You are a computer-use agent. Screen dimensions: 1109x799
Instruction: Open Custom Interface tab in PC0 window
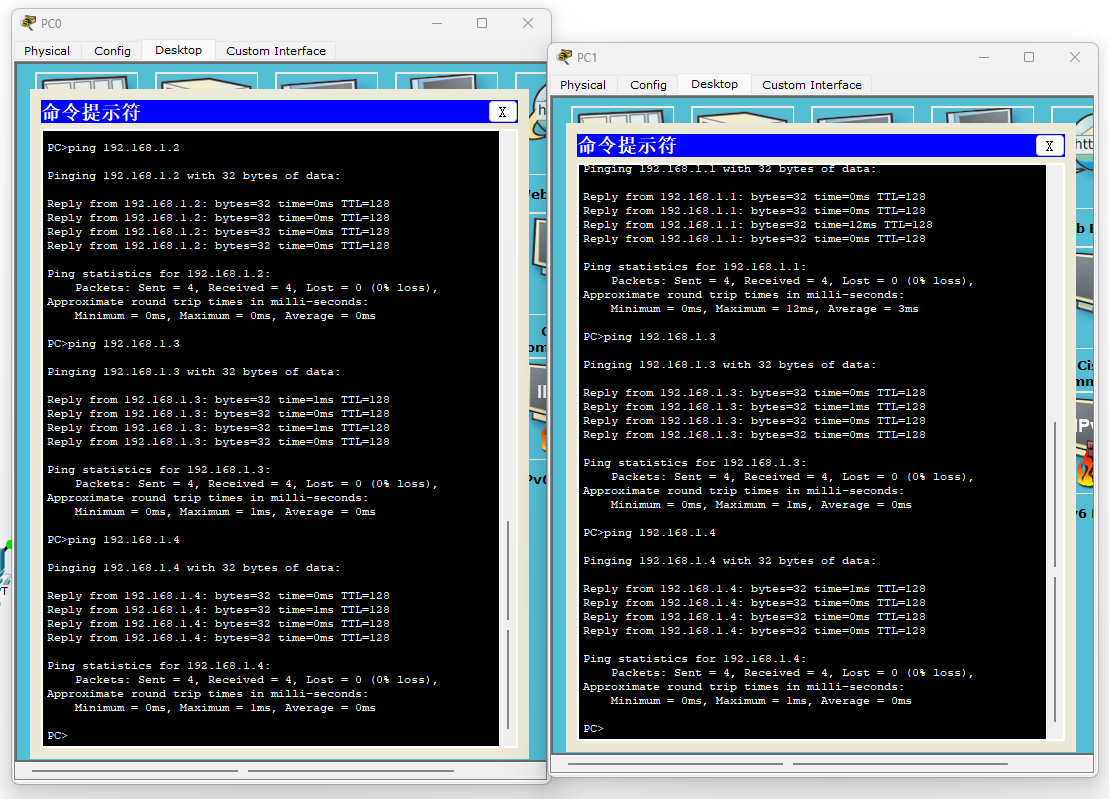[276, 51]
